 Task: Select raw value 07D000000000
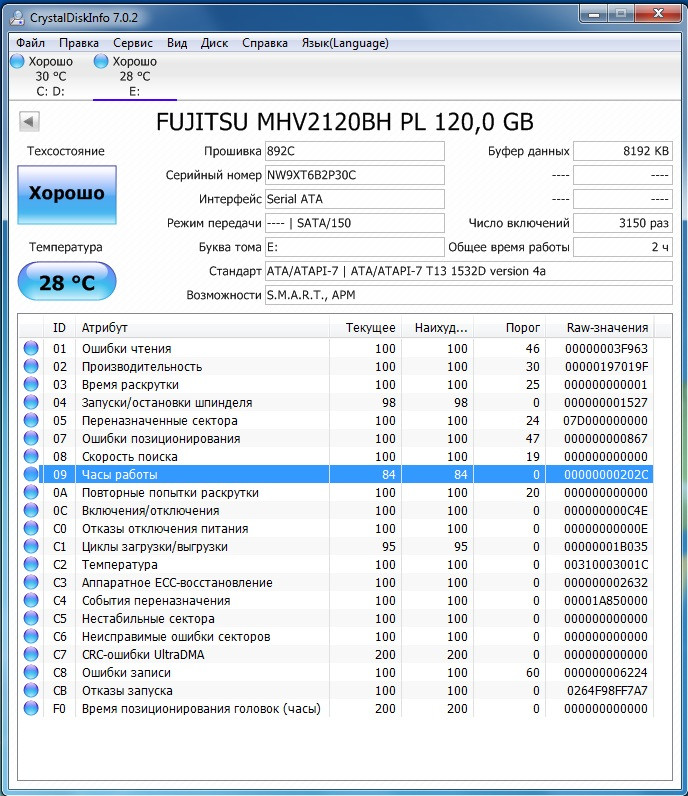pyautogui.click(x=605, y=421)
